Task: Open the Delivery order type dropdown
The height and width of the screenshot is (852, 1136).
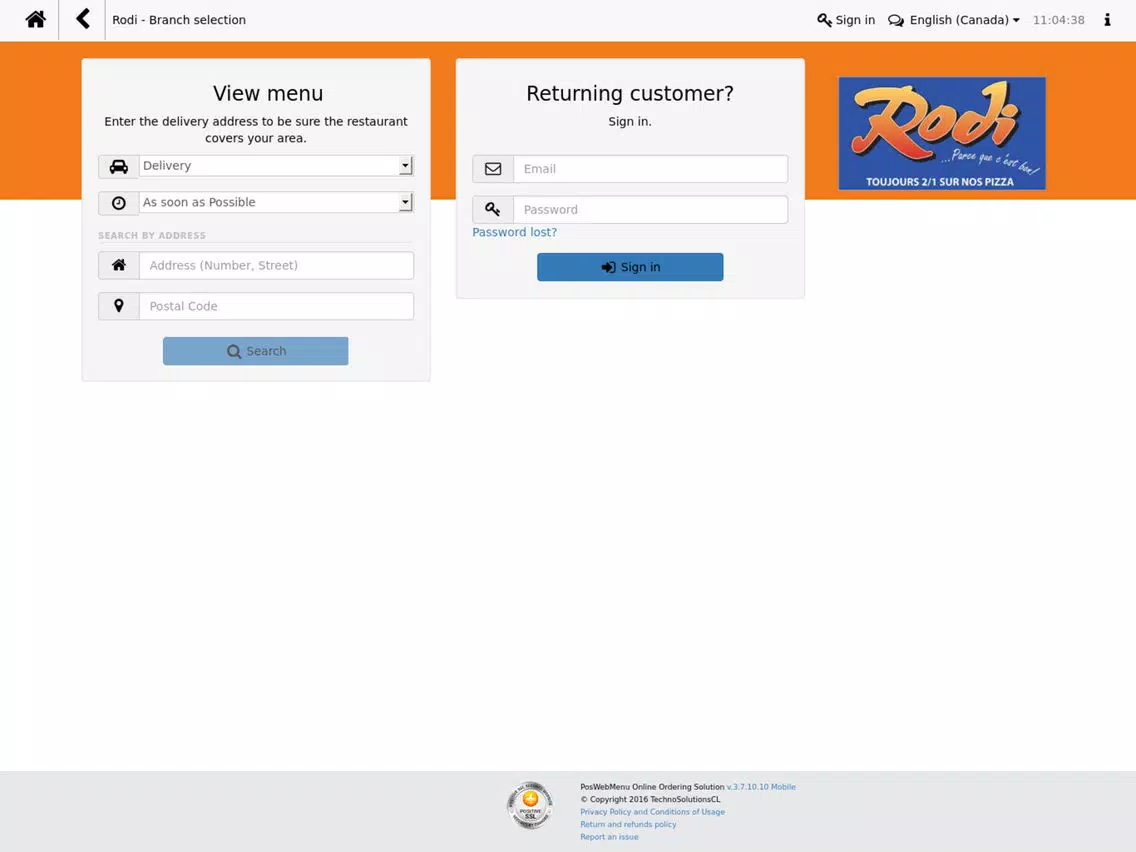Action: point(276,166)
